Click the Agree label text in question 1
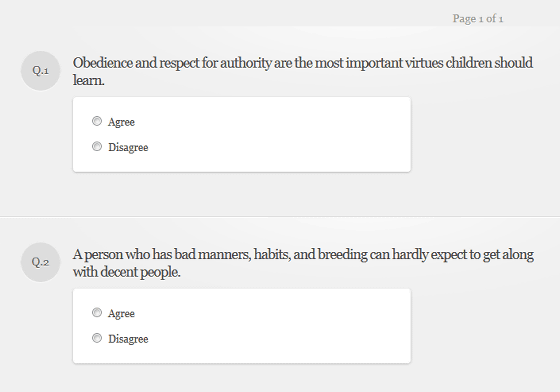Viewport: 560px width, 392px height. (121, 122)
